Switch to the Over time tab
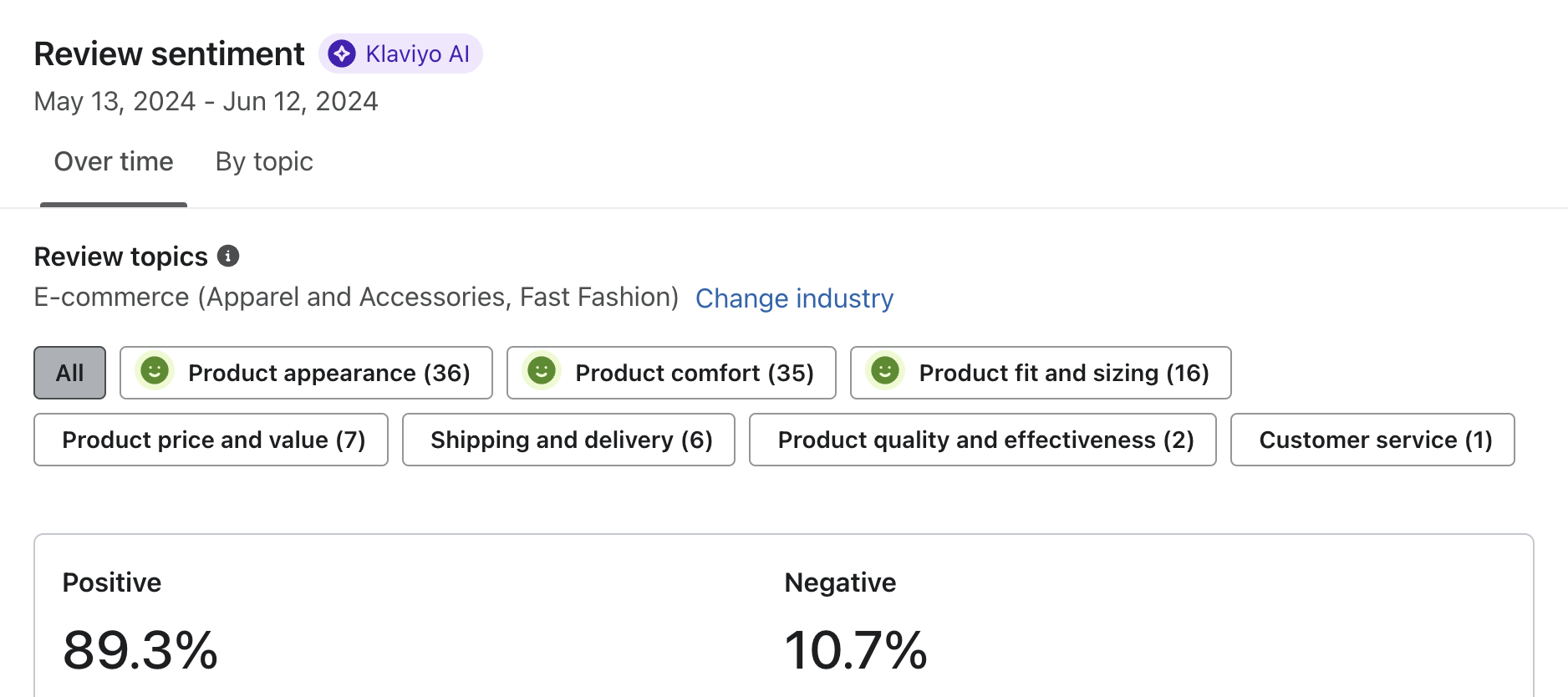 pos(113,160)
